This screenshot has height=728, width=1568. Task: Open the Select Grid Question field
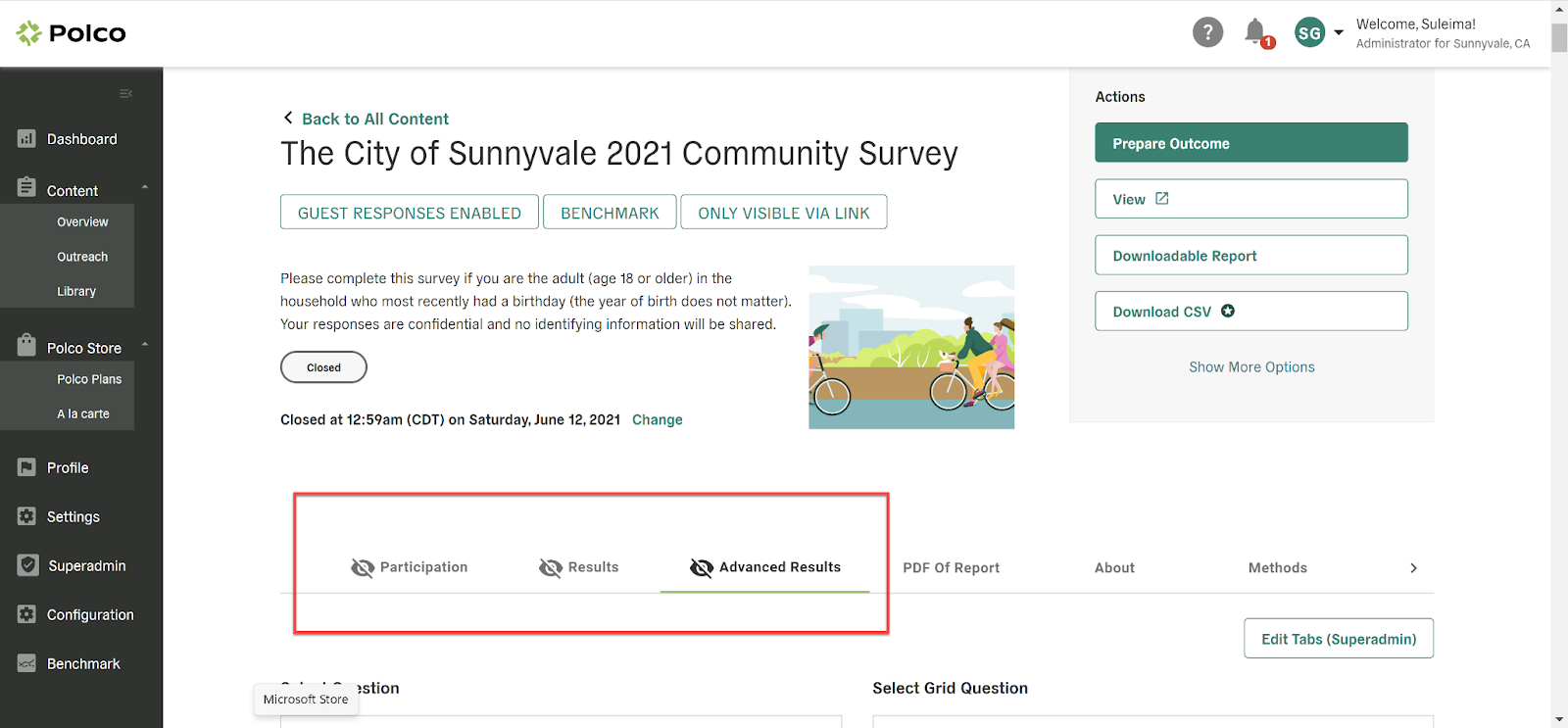[1152, 721]
